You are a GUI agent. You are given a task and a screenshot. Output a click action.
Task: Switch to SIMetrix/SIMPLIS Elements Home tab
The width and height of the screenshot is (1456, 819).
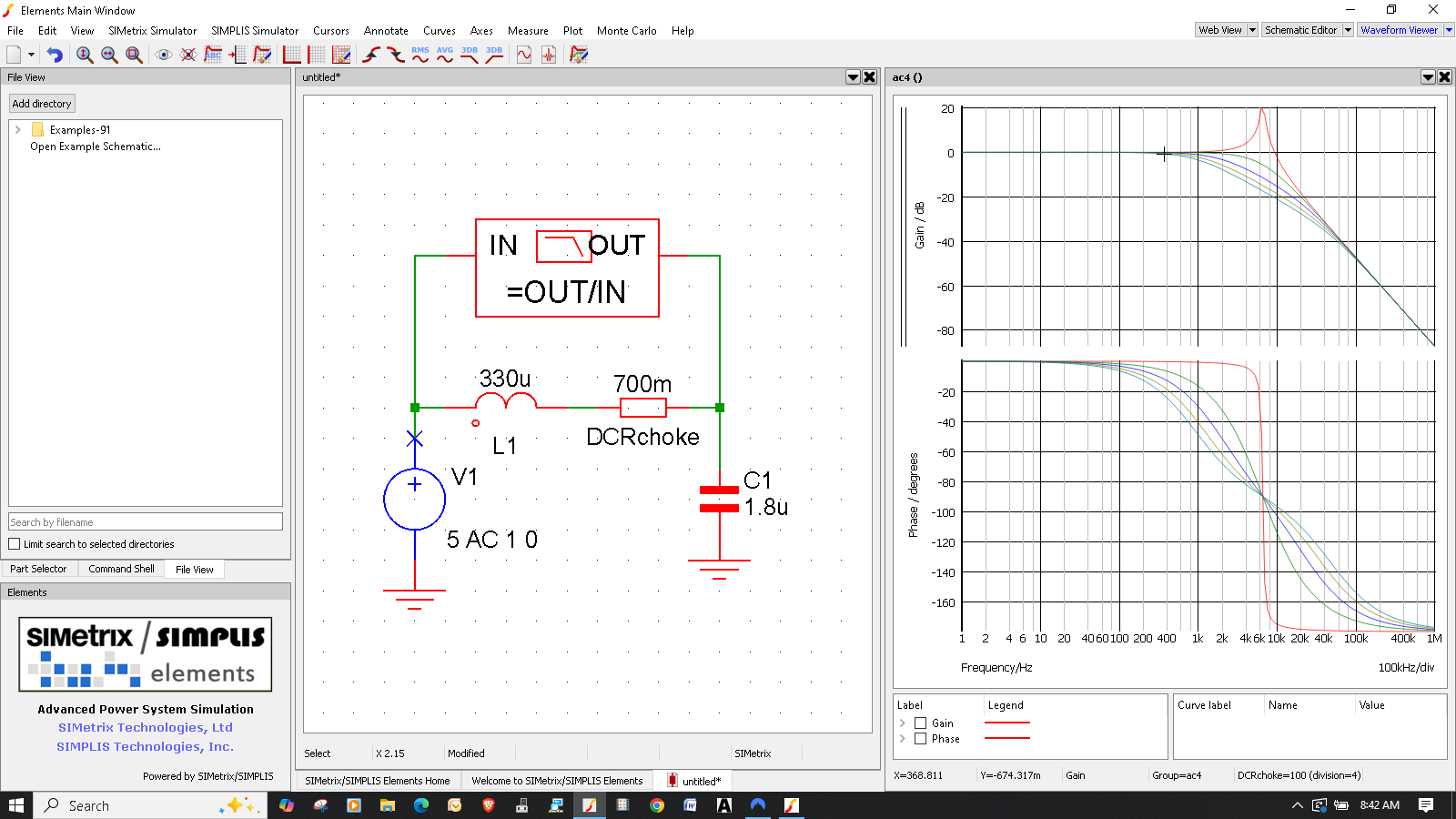pyautogui.click(x=378, y=781)
